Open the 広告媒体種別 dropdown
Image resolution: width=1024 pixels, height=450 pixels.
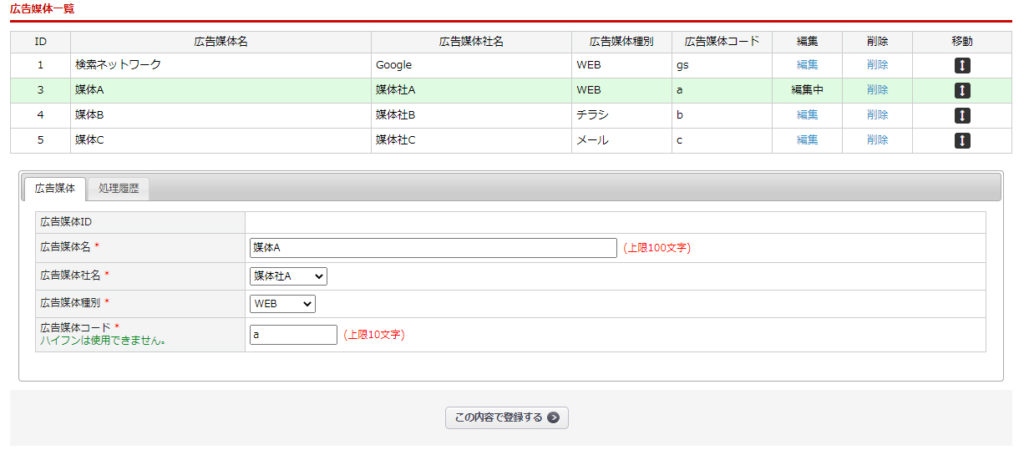click(x=283, y=304)
